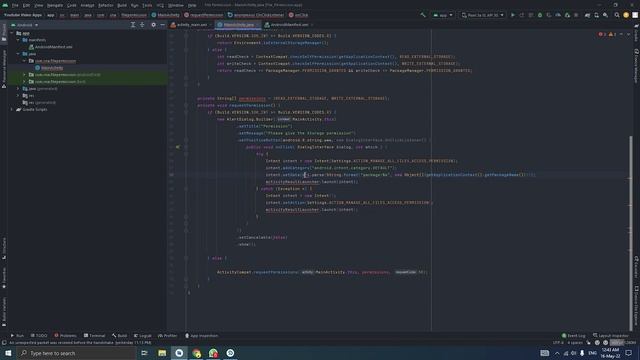Collapse the manifests folder node
This screenshot has width=640, height=360.
[18, 40]
